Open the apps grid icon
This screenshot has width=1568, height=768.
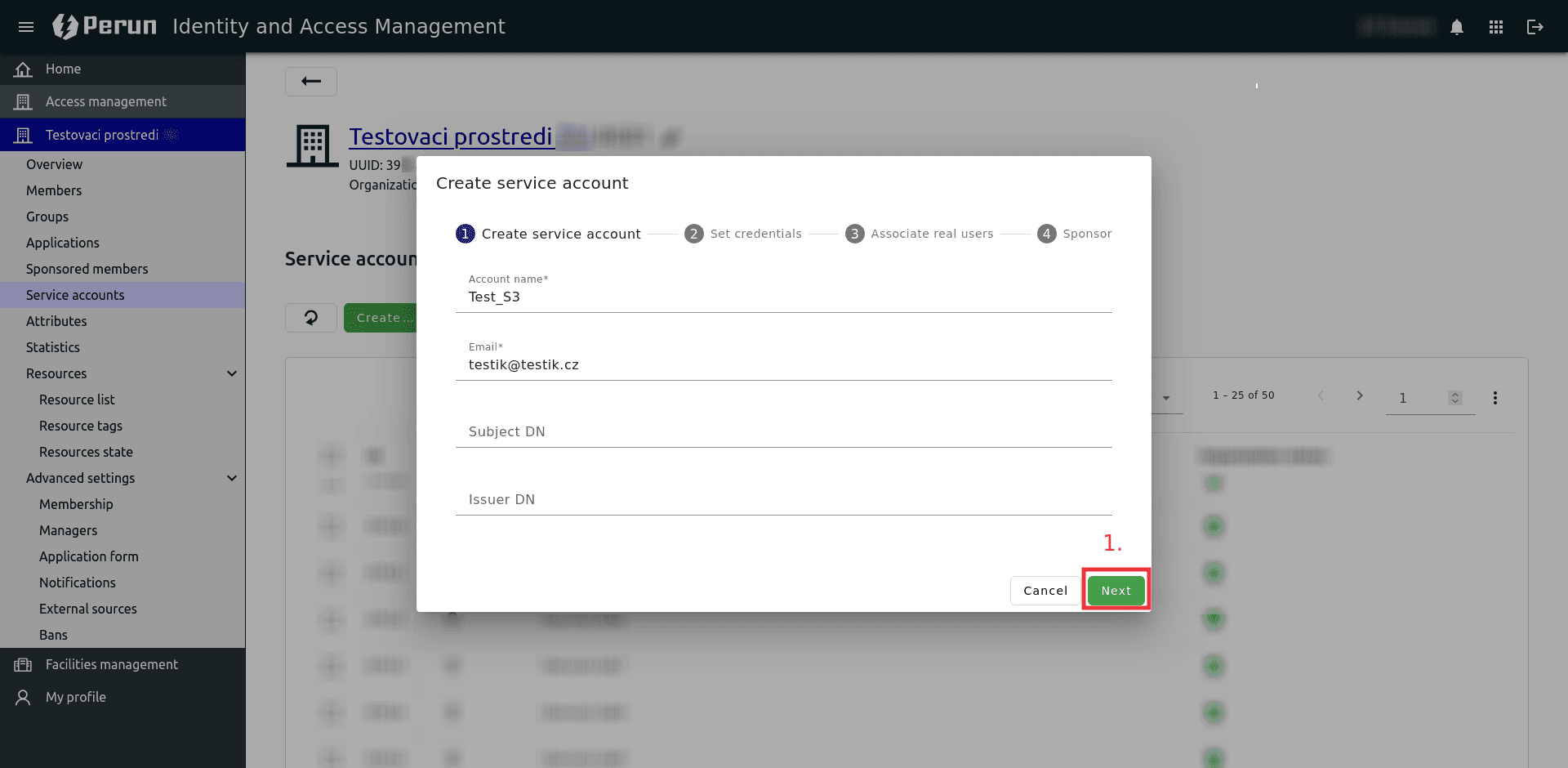click(x=1496, y=27)
